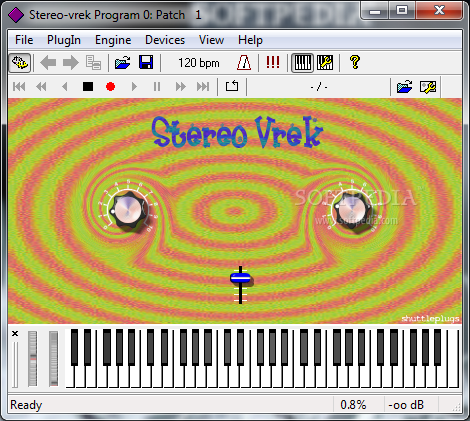Click the modulation wheel strip
Image resolution: width=470 pixels, height=421 pixels.
coord(53,359)
